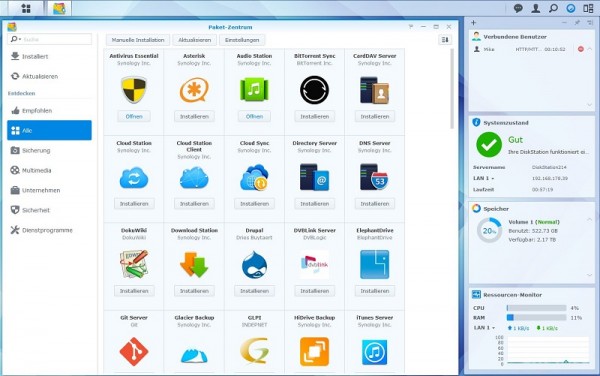Open the notifications speech bubble icon
The width and height of the screenshot is (600, 376).
(x=518, y=8)
